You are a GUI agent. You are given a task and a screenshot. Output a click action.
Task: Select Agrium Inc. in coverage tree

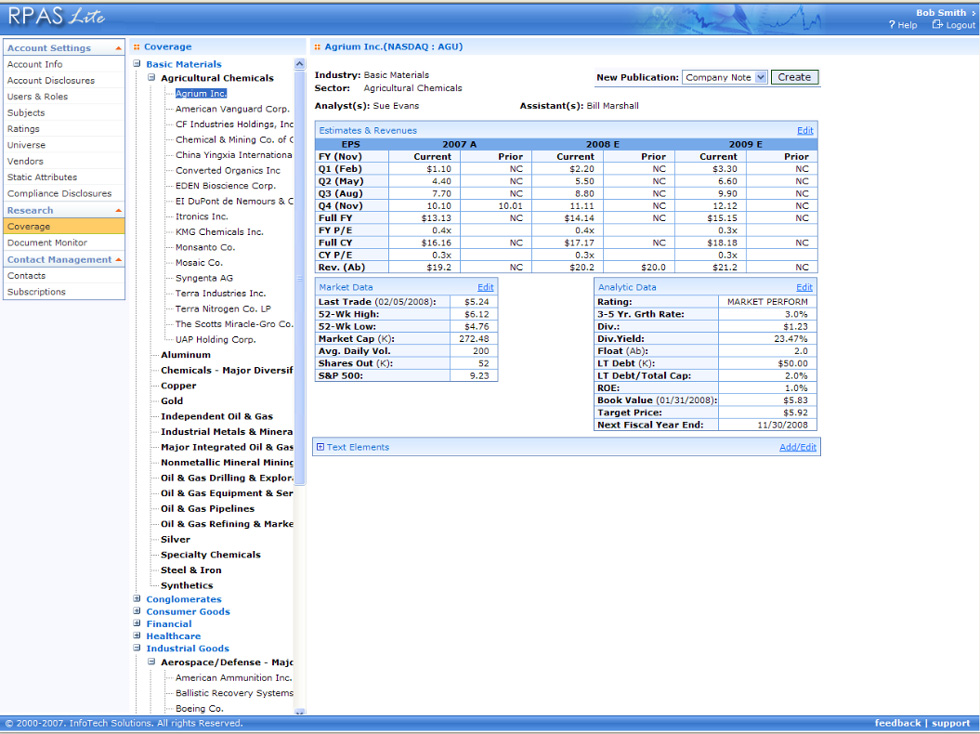(x=201, y=93)
